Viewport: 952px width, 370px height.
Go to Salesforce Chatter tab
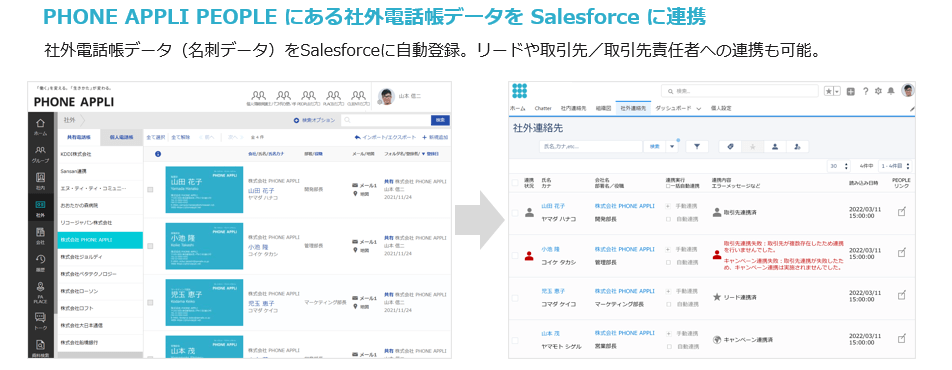click(543, 108)
